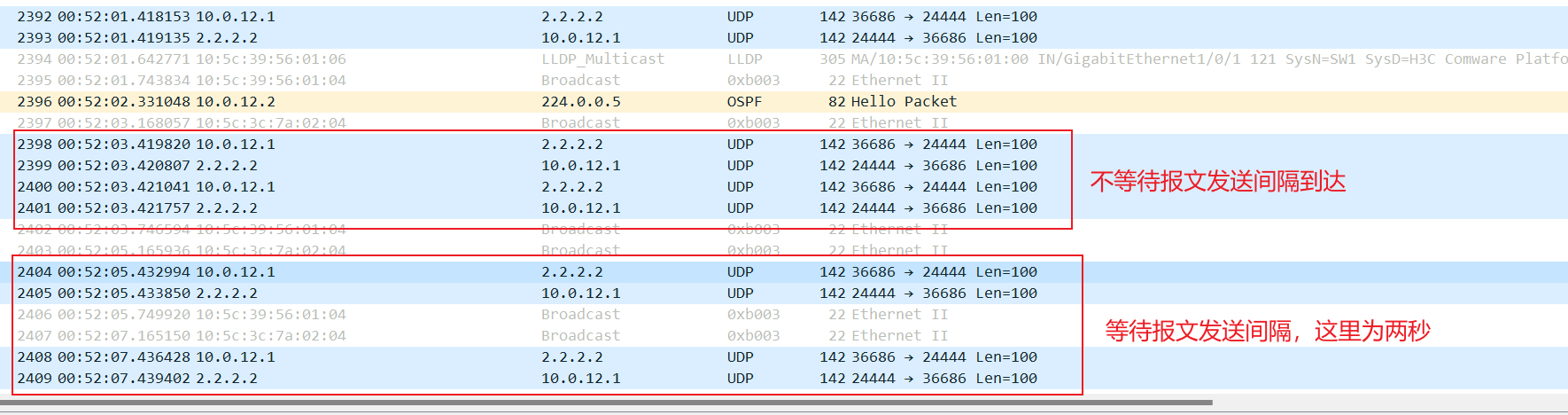Click packet 2405 at 00:52:05.433850
The width and height of the screenshot is (1568, 415).
(x=532, y=294)
